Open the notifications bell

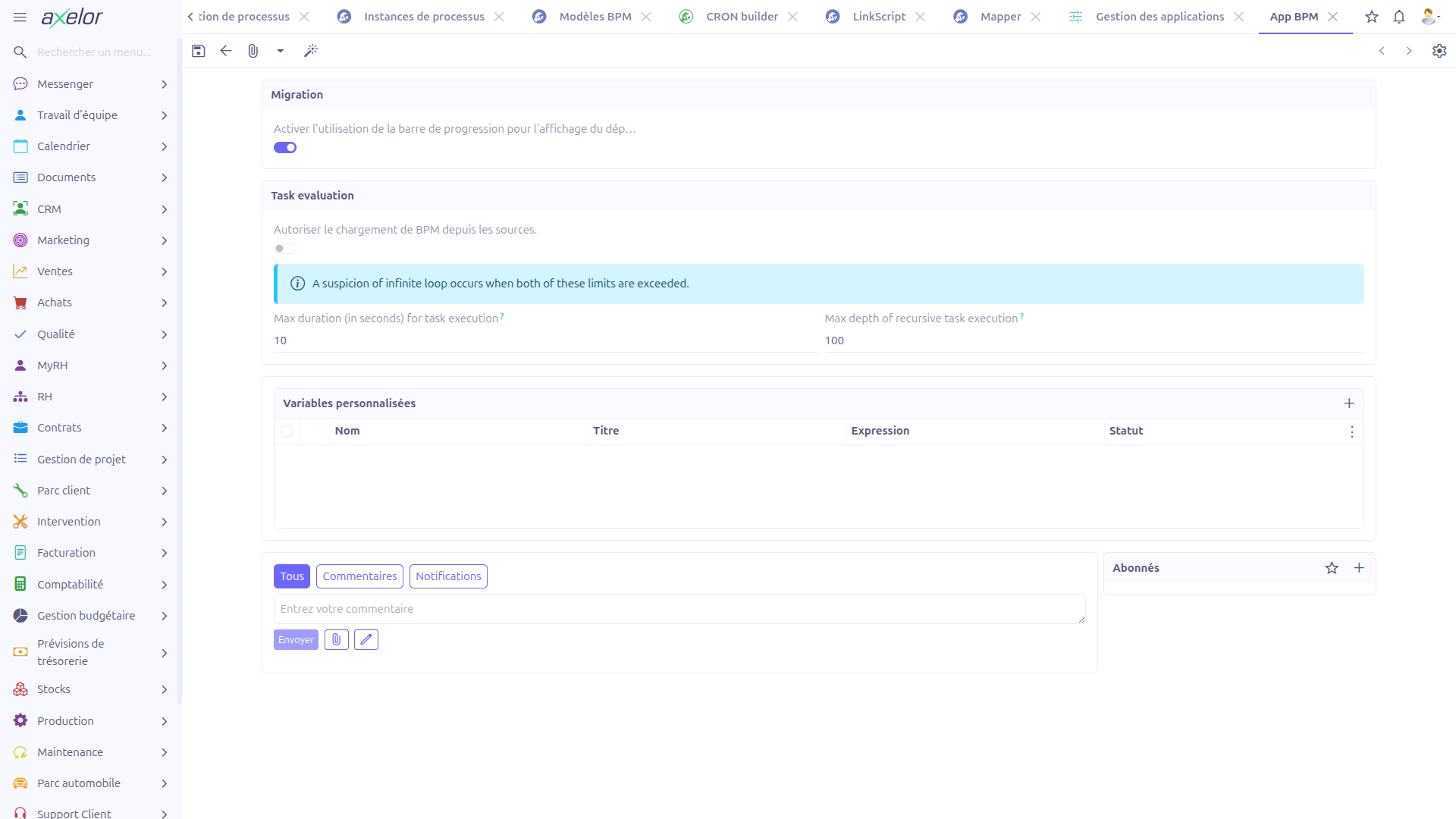pos(1399,17)
